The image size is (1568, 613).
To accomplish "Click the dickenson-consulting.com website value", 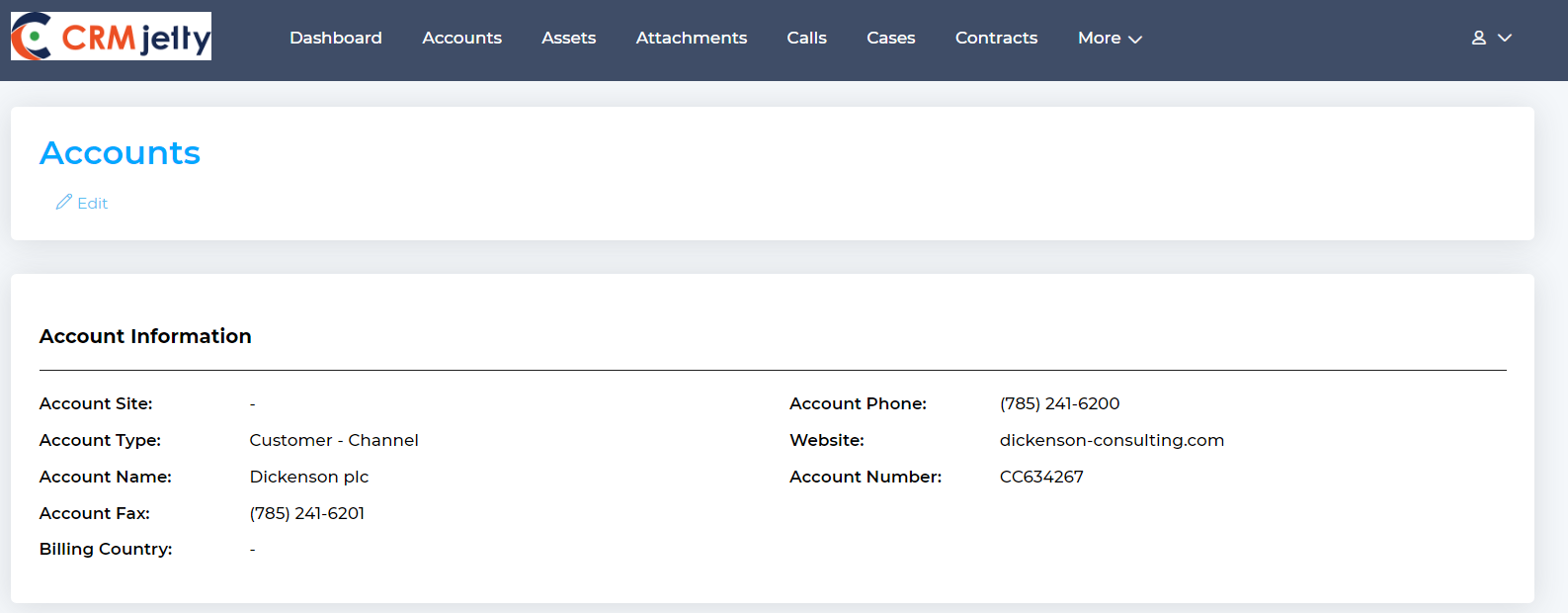I will tap(1112, 440).
